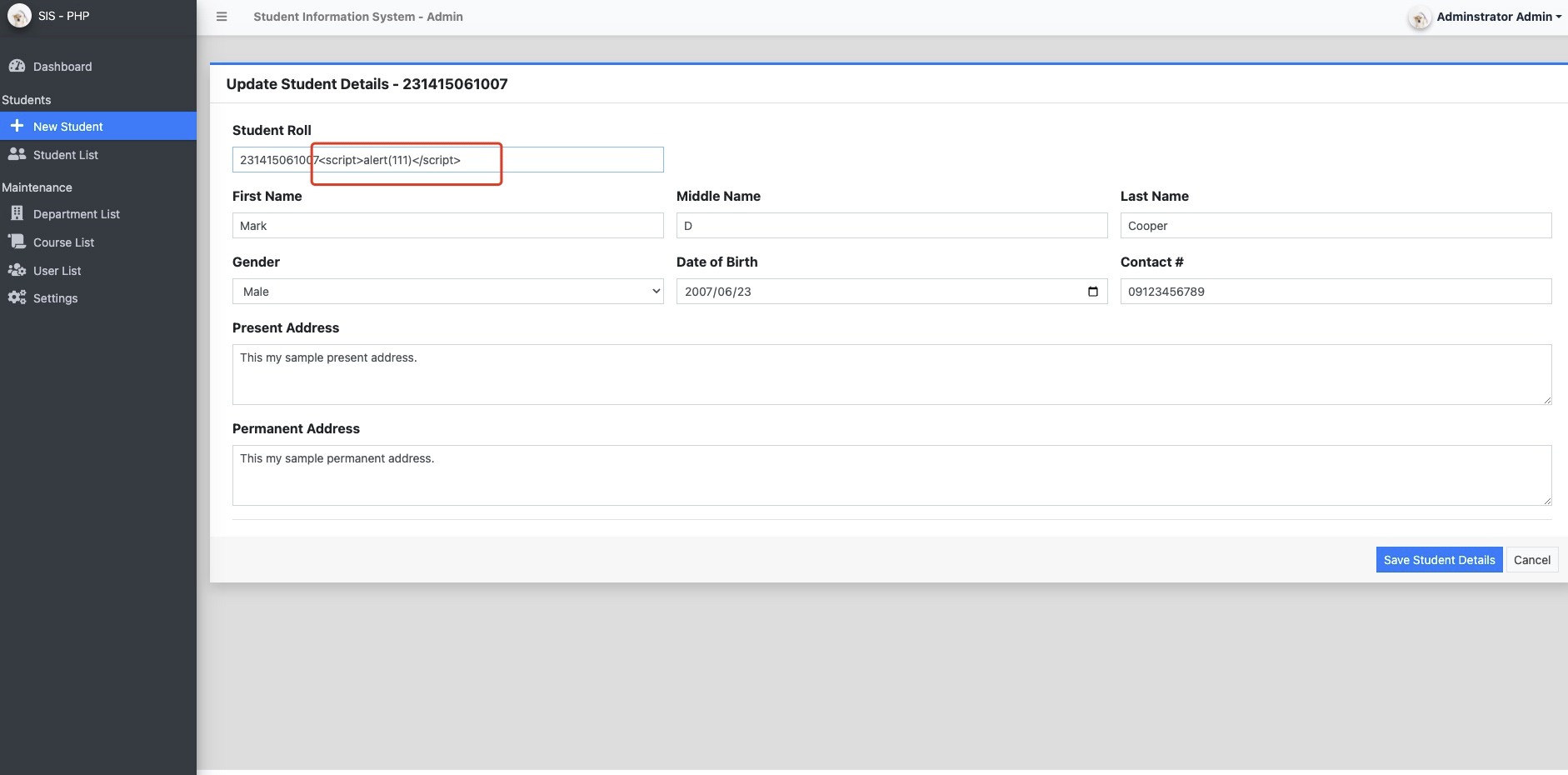
Task: Click the Contact # label
Action: coord(1151,262)
